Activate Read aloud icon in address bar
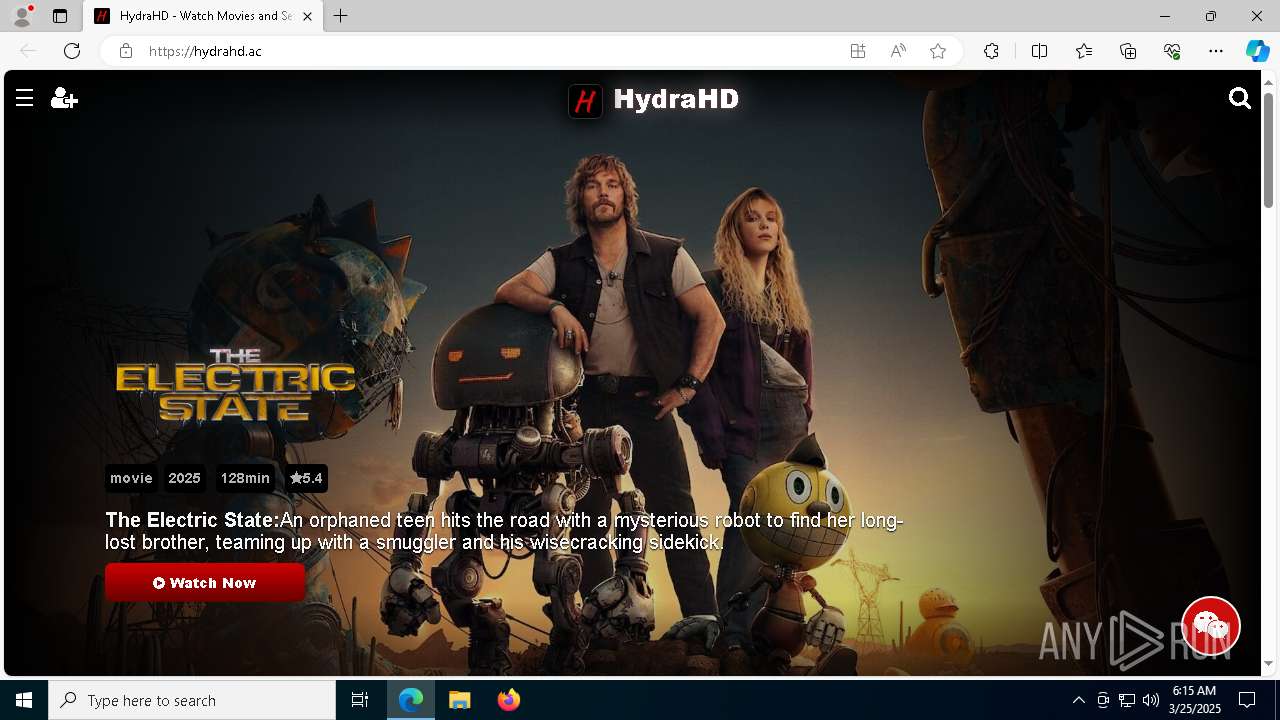 898,51
